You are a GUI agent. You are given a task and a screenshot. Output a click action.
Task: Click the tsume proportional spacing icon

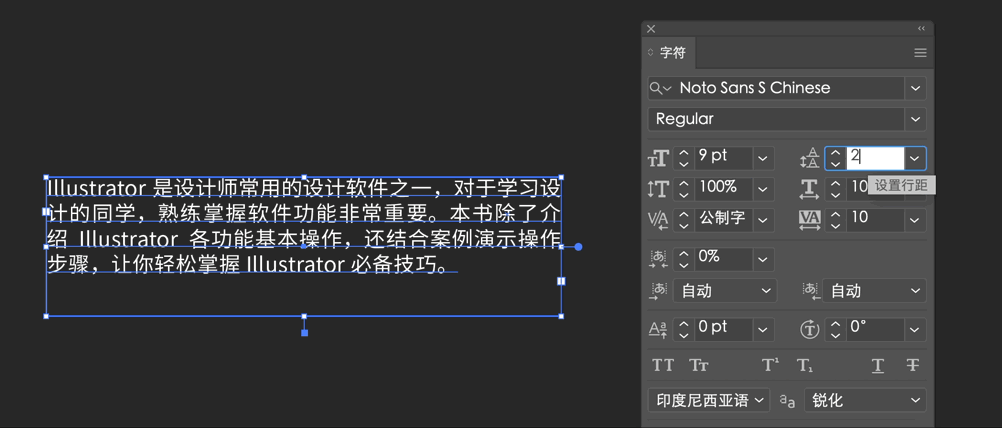tap(659, 259)
